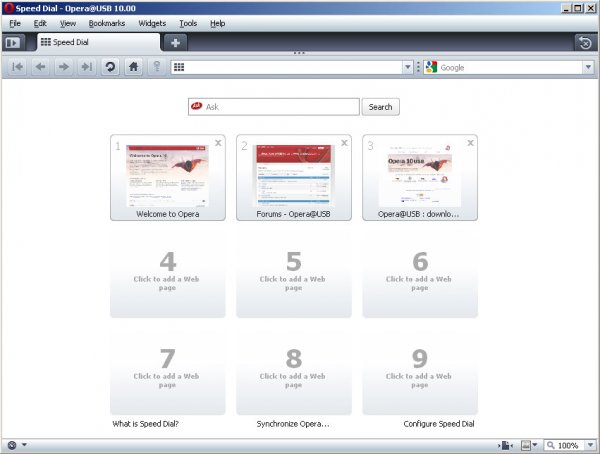This screenshot has height=454, width=600.
Task: Open Welcome to Opera thumbnail
Action: click(x=168, y=177)
